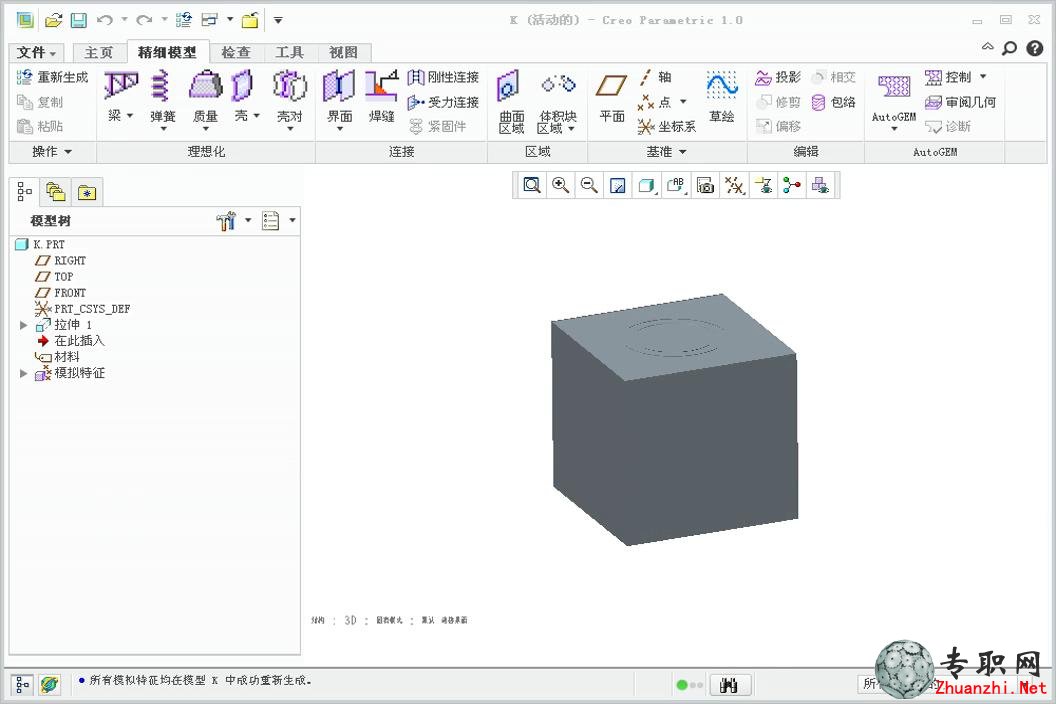Open the 点 (Point) dropdown arrow
Viewport: 1056px width, 704px height.
(683, 102)
